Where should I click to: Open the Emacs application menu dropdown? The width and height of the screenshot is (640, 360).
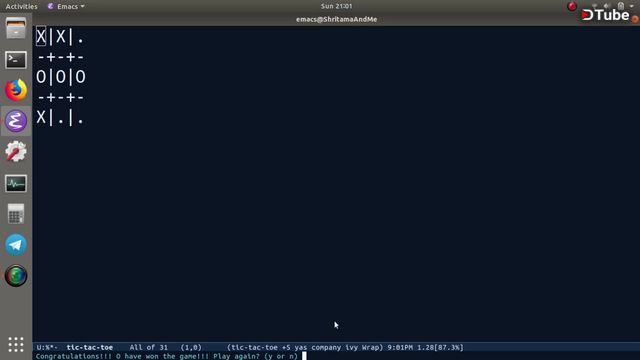click(x=66, y=6)
